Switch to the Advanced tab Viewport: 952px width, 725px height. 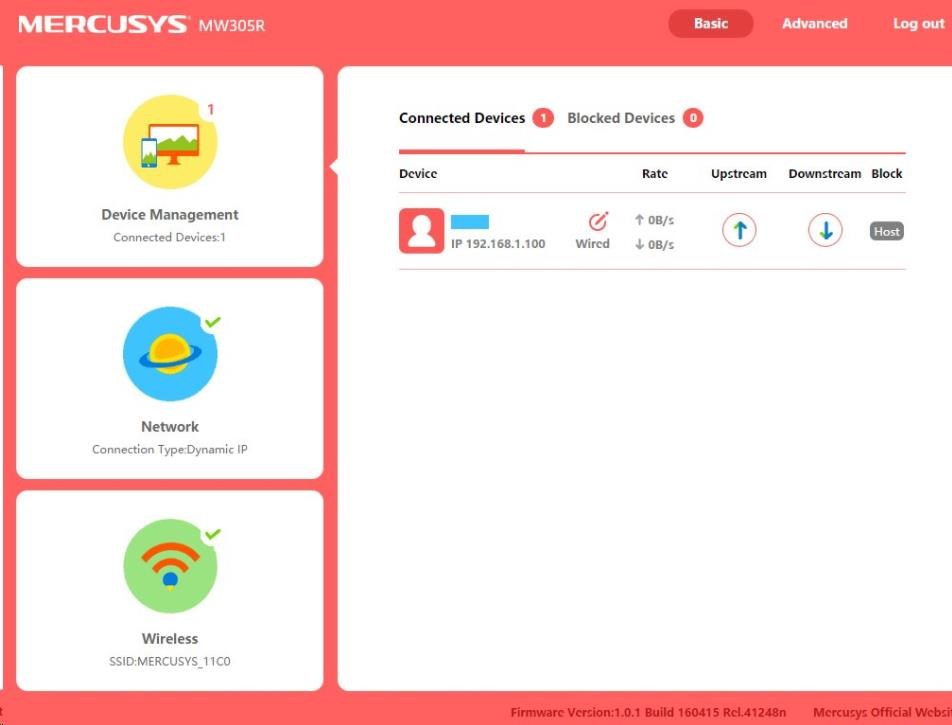814,24
